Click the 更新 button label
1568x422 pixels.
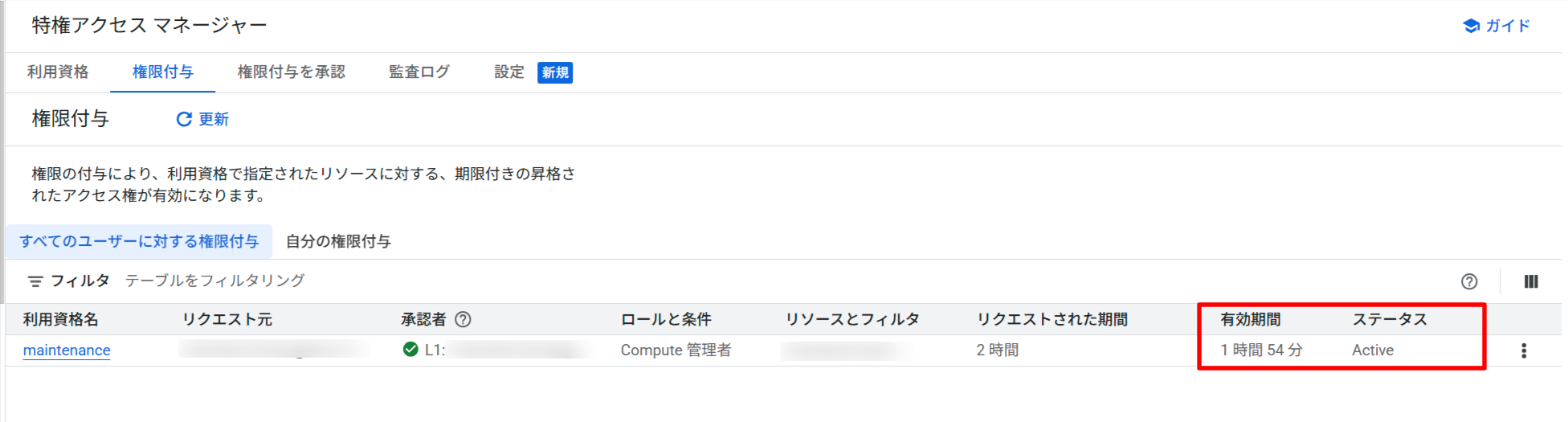point(214,120)
